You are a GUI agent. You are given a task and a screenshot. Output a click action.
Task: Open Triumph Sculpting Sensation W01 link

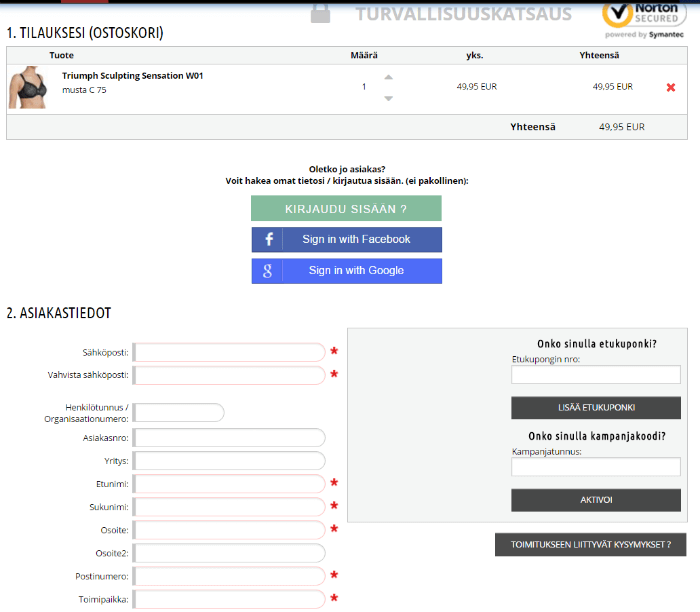click(132, 75)
